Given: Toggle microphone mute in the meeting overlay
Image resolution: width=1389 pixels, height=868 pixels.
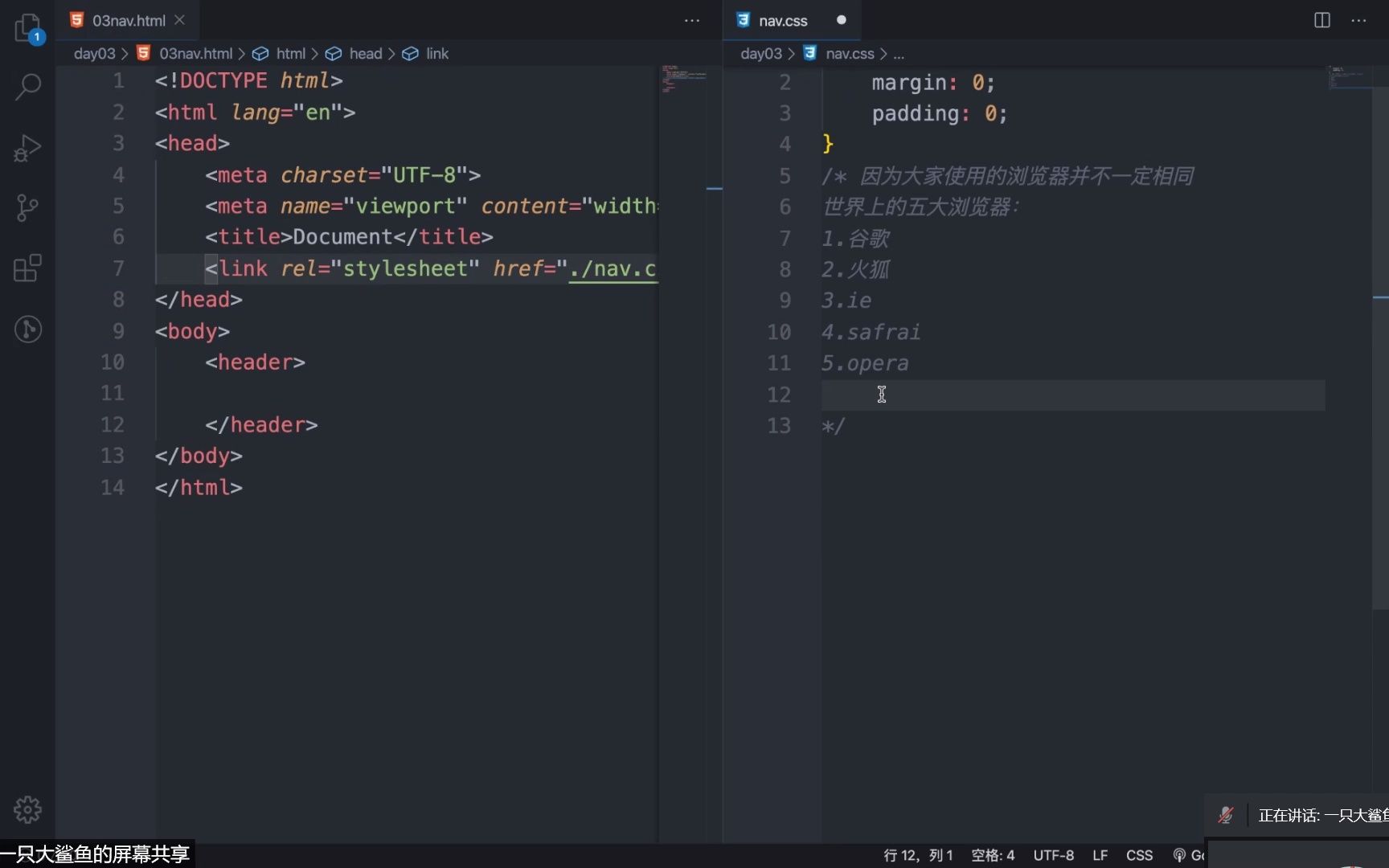Looking at the screenshot, I should pos(1225,814).
